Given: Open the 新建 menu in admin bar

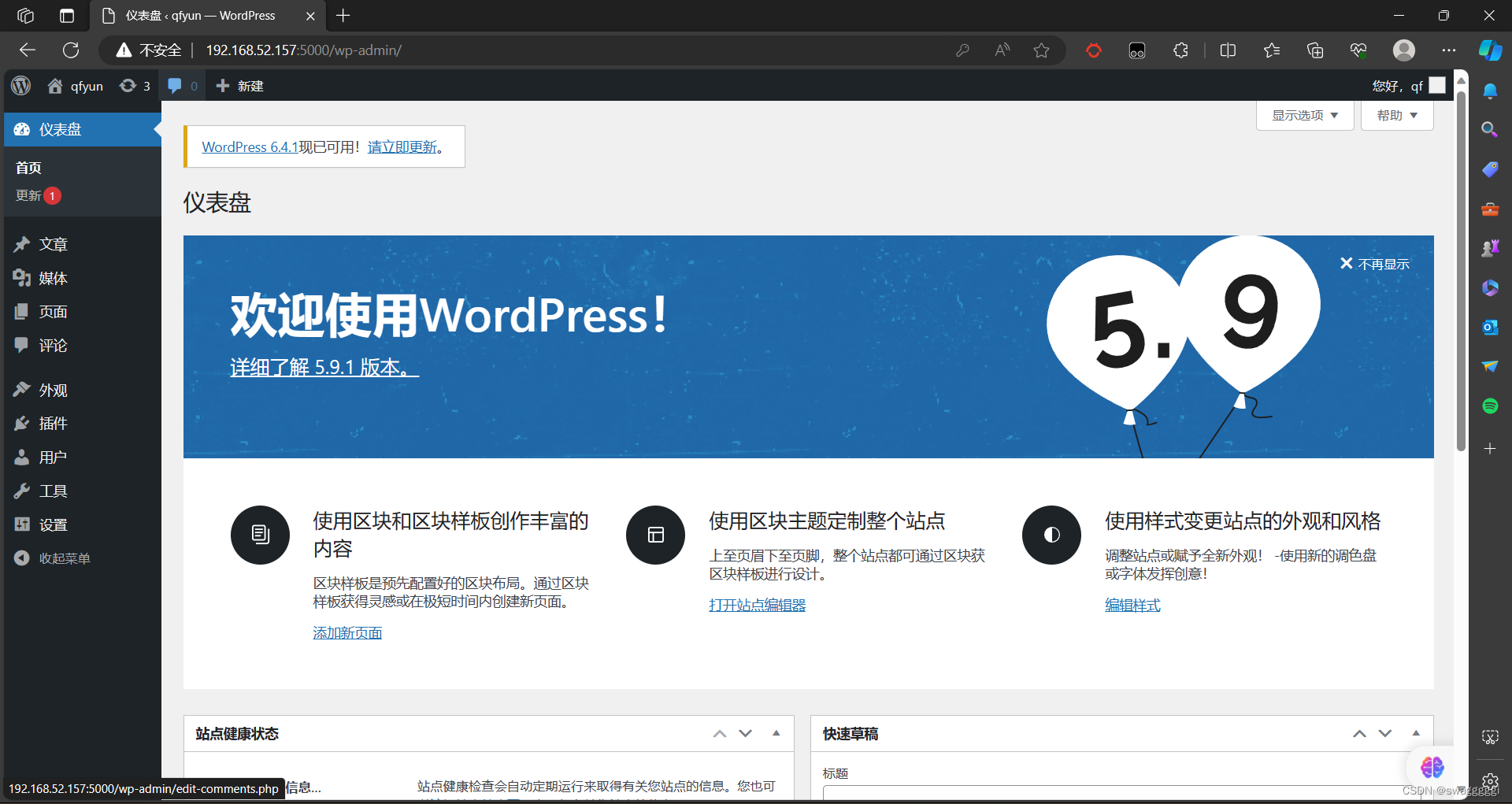Looking at the screenshot, I should point(239,85).
